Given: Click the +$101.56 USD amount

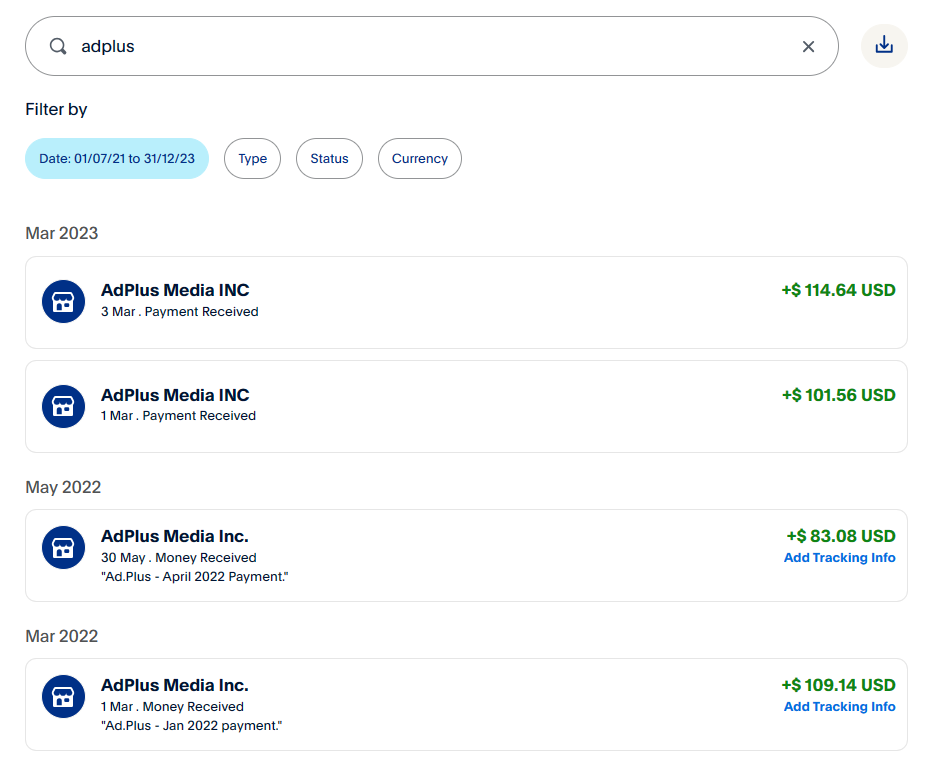Looking at the screenshot, I should point(838,395).
